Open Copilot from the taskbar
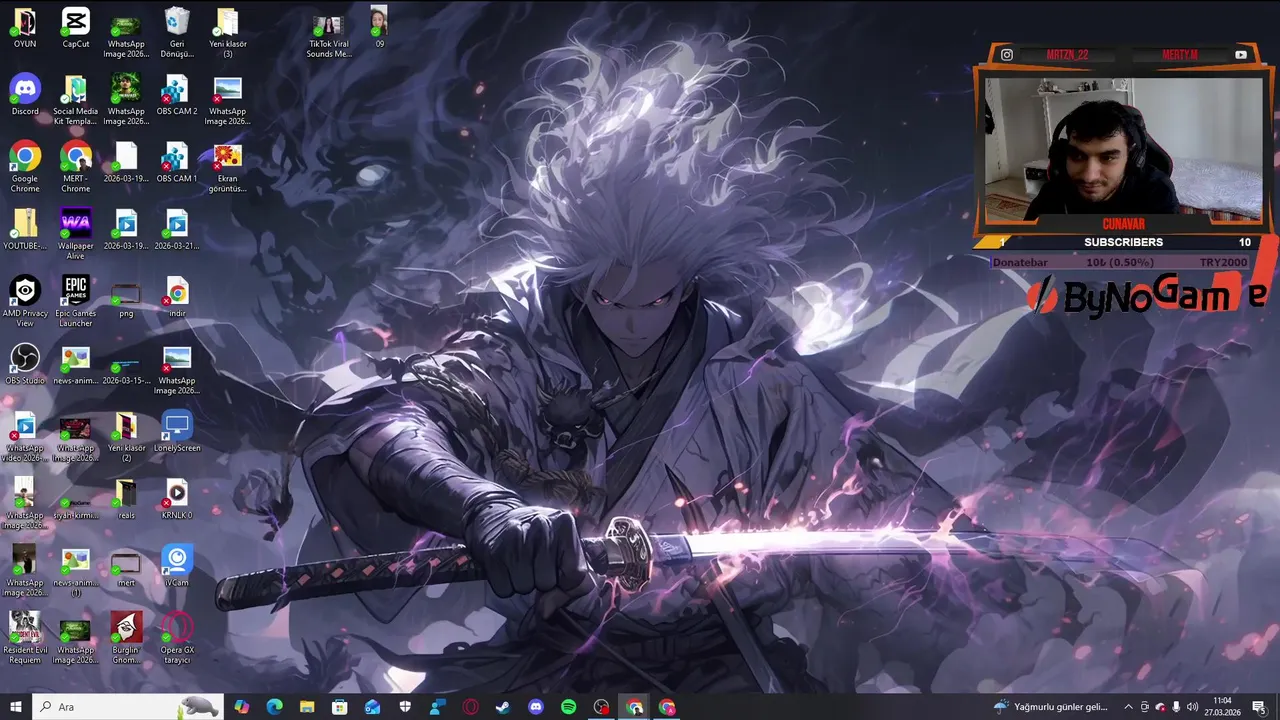The height and width of the screenshot is (720, 1280). coord(241,707)
